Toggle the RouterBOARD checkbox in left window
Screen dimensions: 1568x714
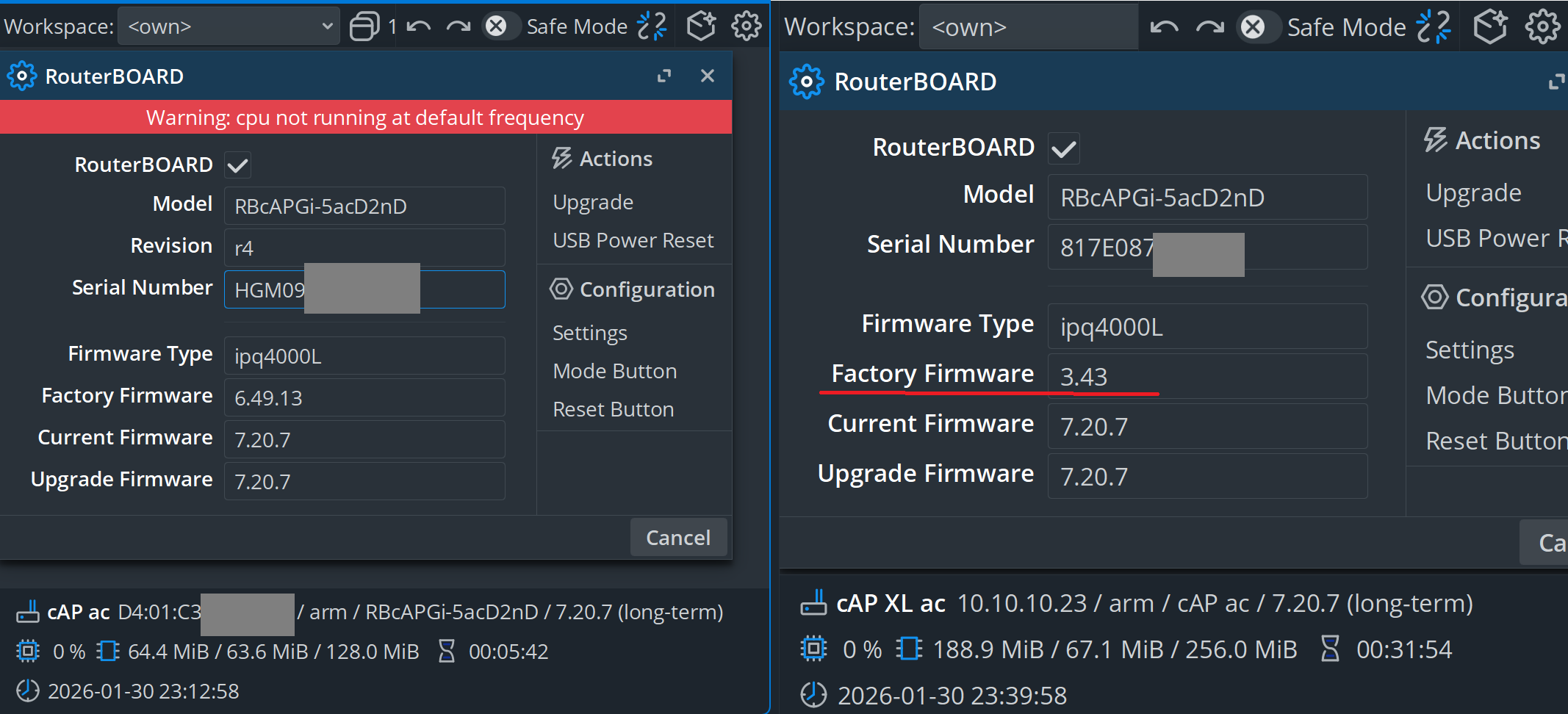point(238,165)
